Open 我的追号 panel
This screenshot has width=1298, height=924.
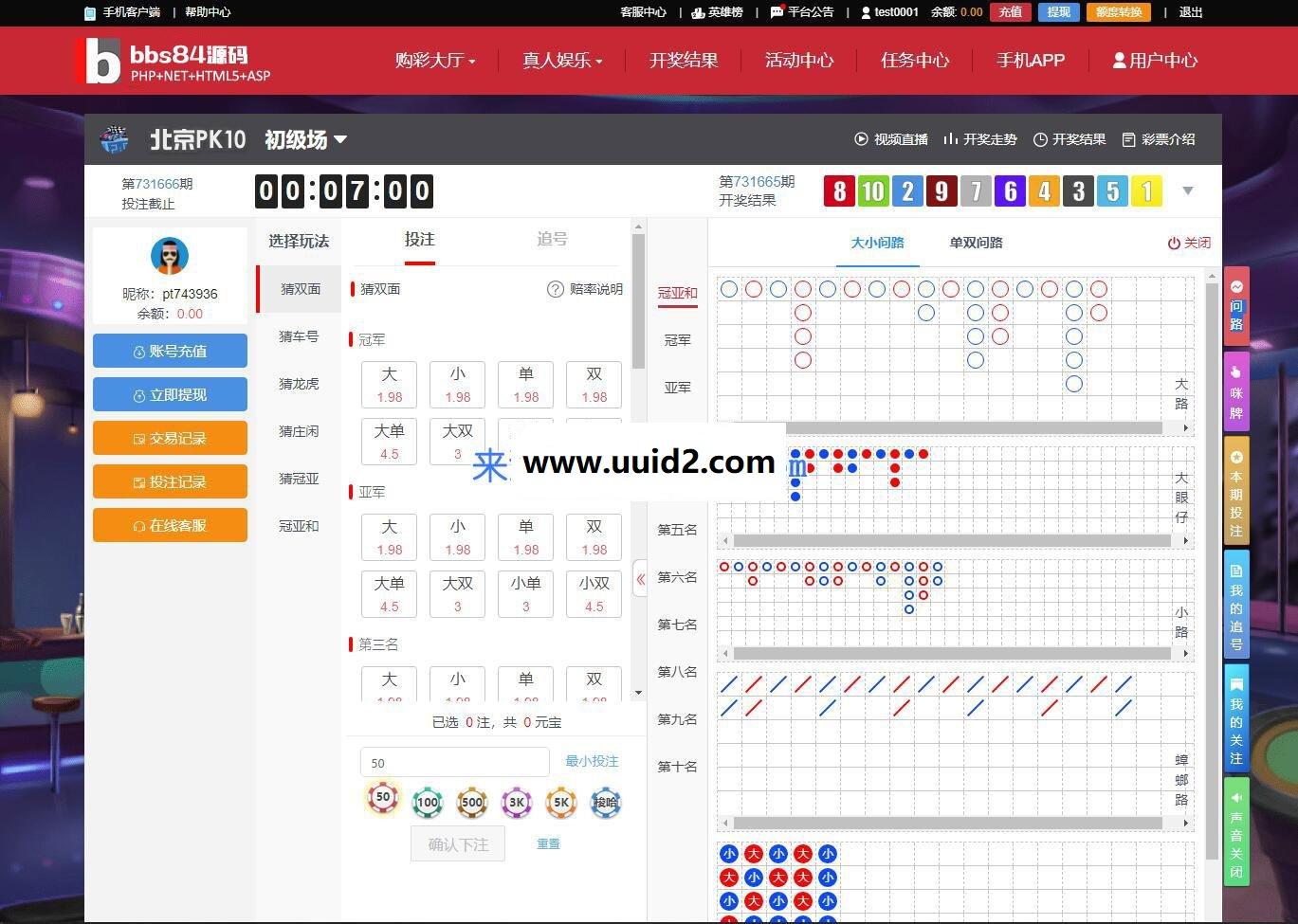pos(1234,602)
